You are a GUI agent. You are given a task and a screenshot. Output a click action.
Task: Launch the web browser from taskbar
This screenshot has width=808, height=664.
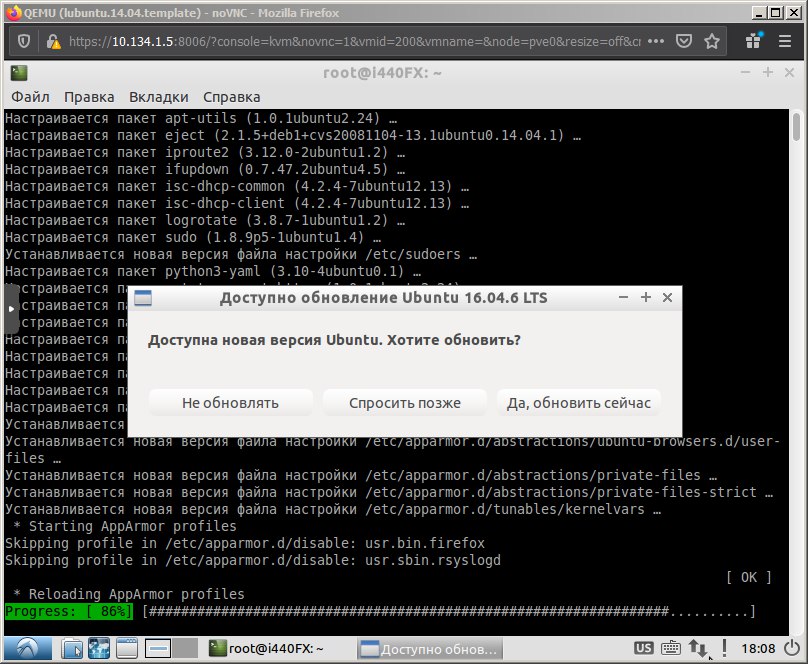pos(99,649)
